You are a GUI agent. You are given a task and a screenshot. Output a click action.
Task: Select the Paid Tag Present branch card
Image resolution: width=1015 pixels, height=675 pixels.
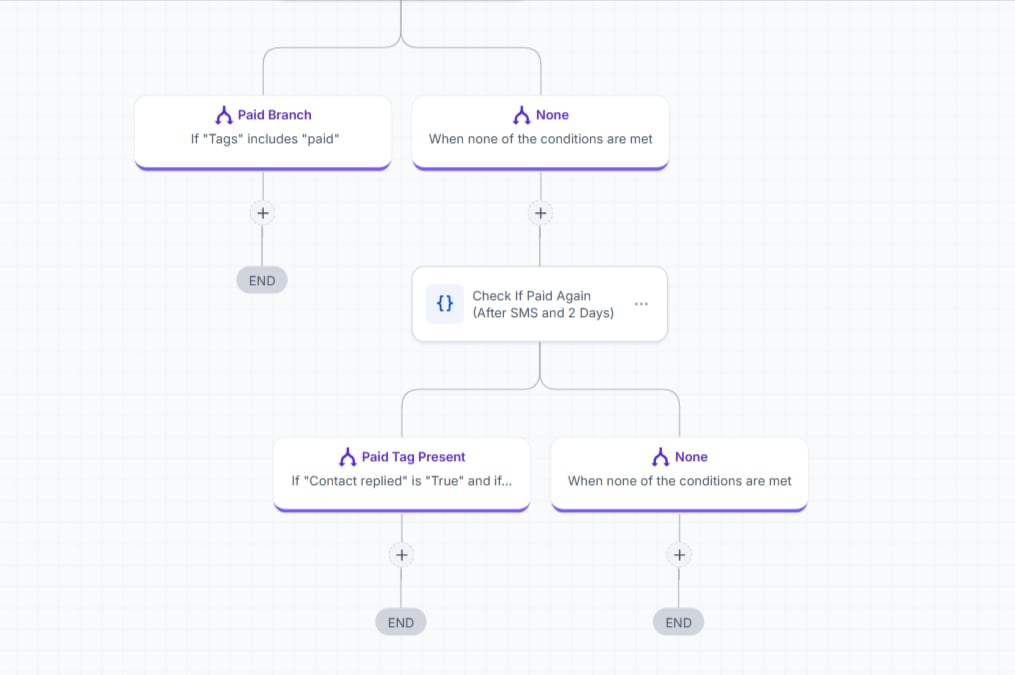pyautogui.click(x=401, y=474)
